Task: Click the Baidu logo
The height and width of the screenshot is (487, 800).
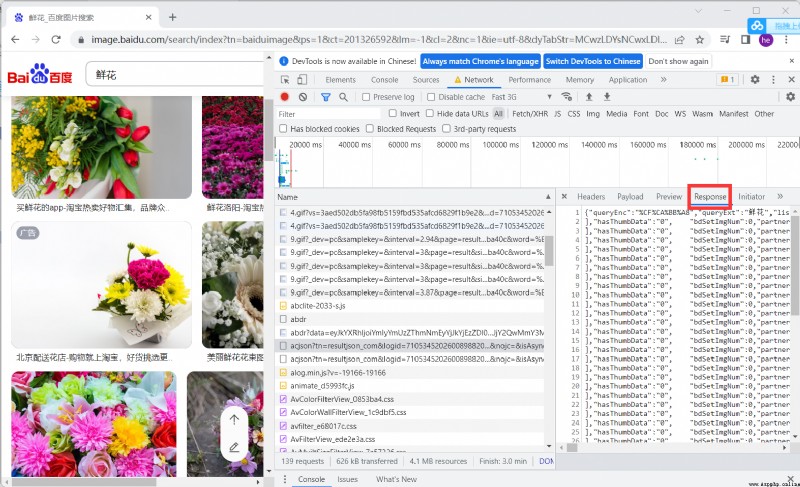Action: [39, 74]
